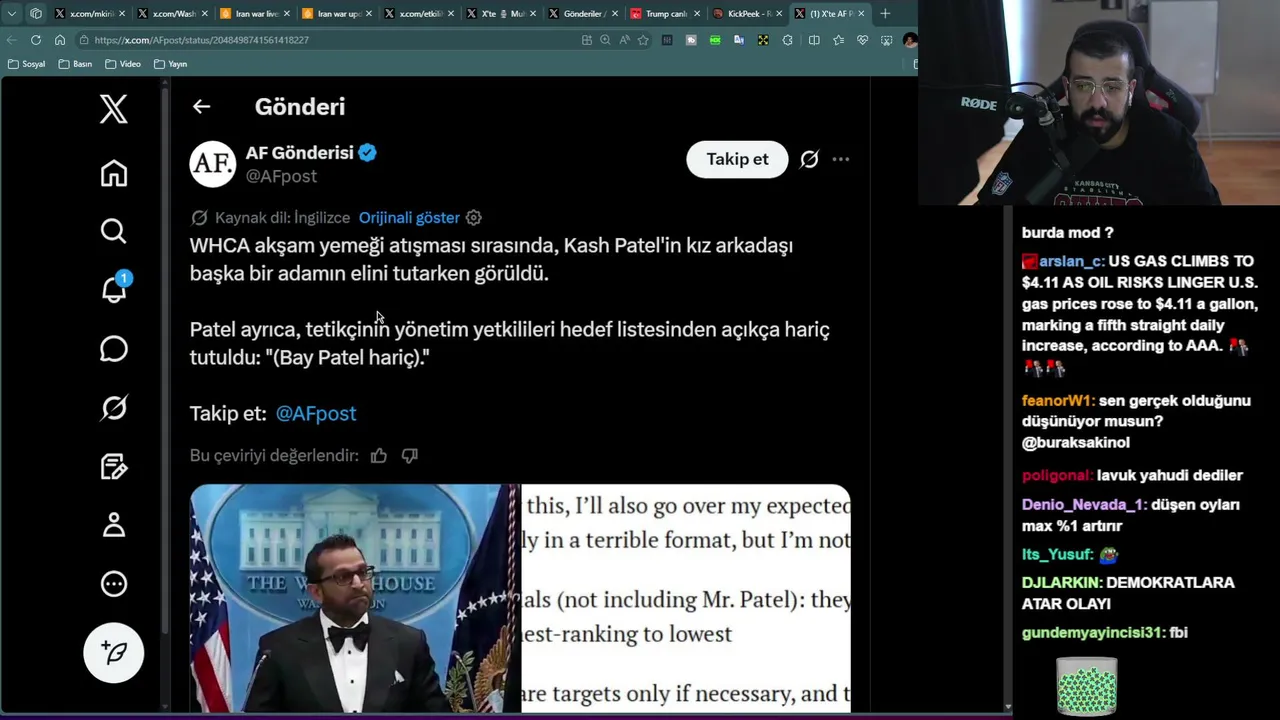Screen dimensions: 1280x720
Task: Click Orijinali göster link
Action: click(x=409, y=218)
